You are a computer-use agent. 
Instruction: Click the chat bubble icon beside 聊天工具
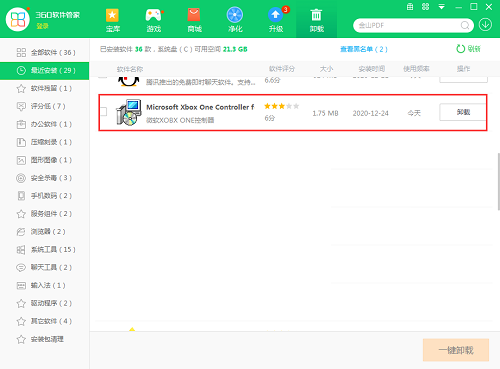point(21,267)
